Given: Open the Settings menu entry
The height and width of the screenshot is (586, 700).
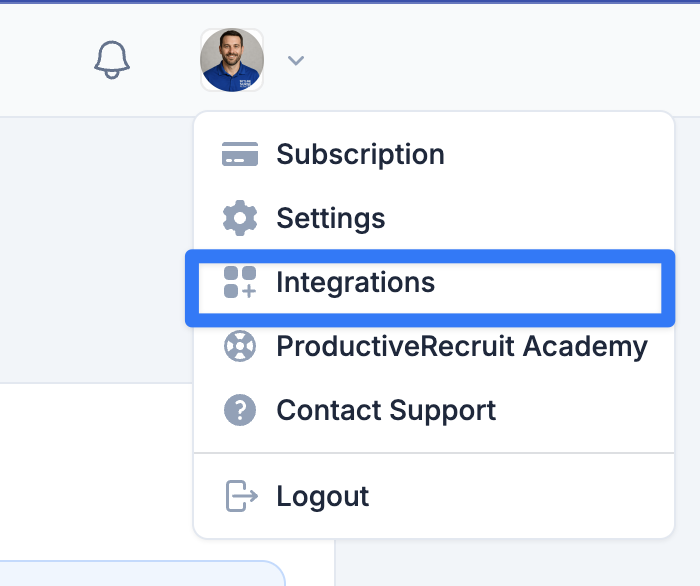Looking at the screenshot, I should tap(433, 218).
